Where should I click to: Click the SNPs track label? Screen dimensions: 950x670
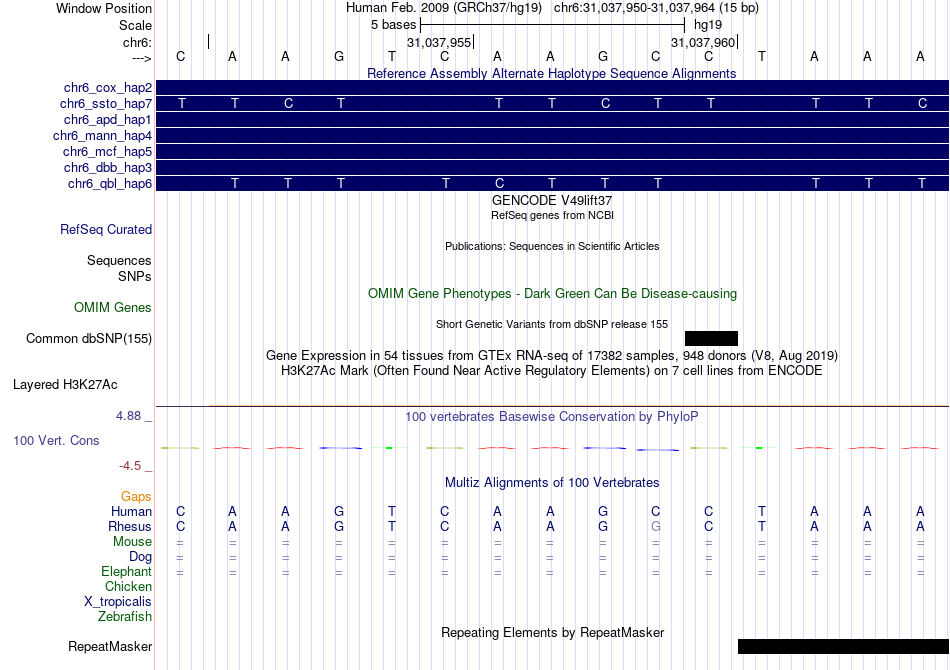[135, 276]
